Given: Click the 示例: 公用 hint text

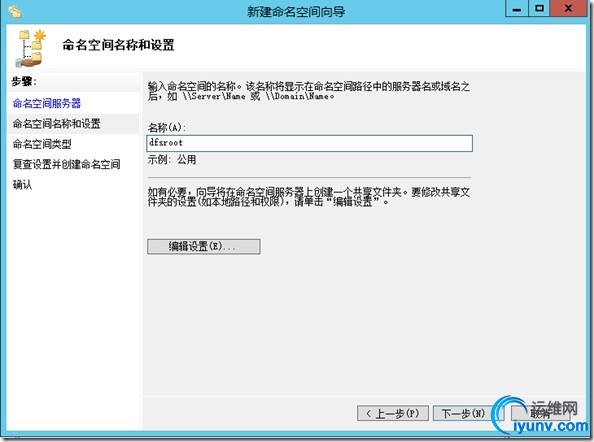Looking at the screenshot, I should (172, 159).
